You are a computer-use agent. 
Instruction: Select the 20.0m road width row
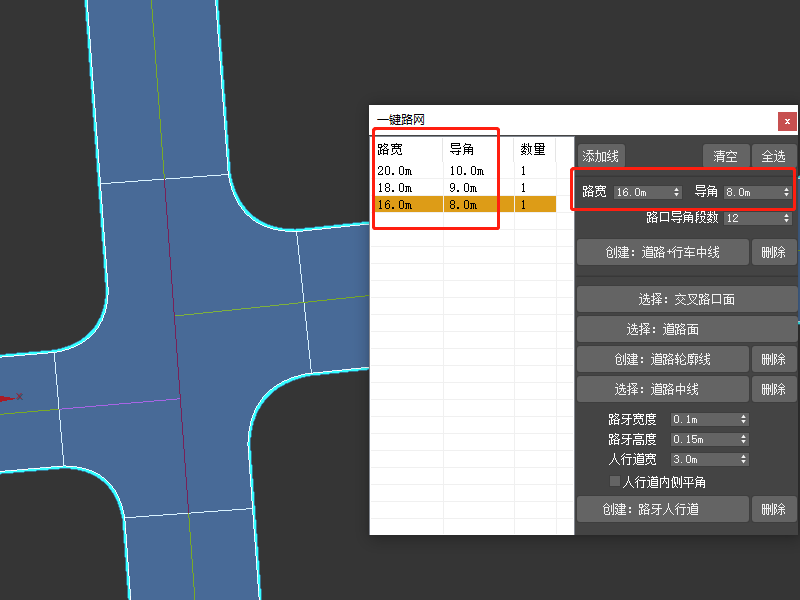pyautogui.click(x=465, y=171)
